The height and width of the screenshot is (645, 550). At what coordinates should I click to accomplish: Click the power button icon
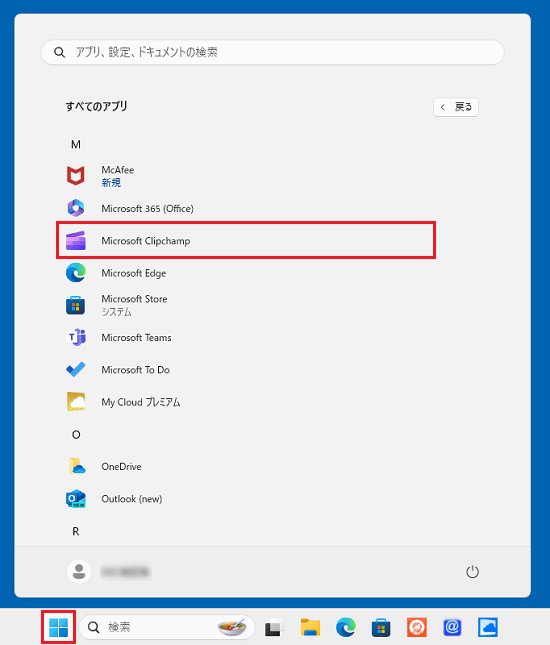pos(472,572)
